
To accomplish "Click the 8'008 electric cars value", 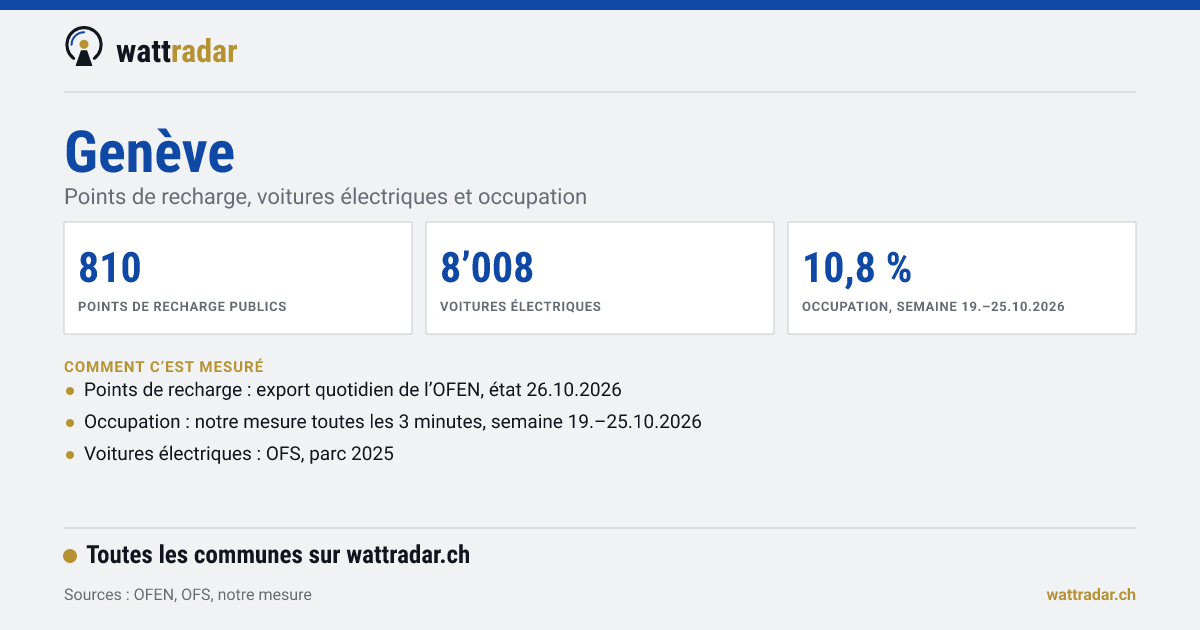I will coord(487,267).
